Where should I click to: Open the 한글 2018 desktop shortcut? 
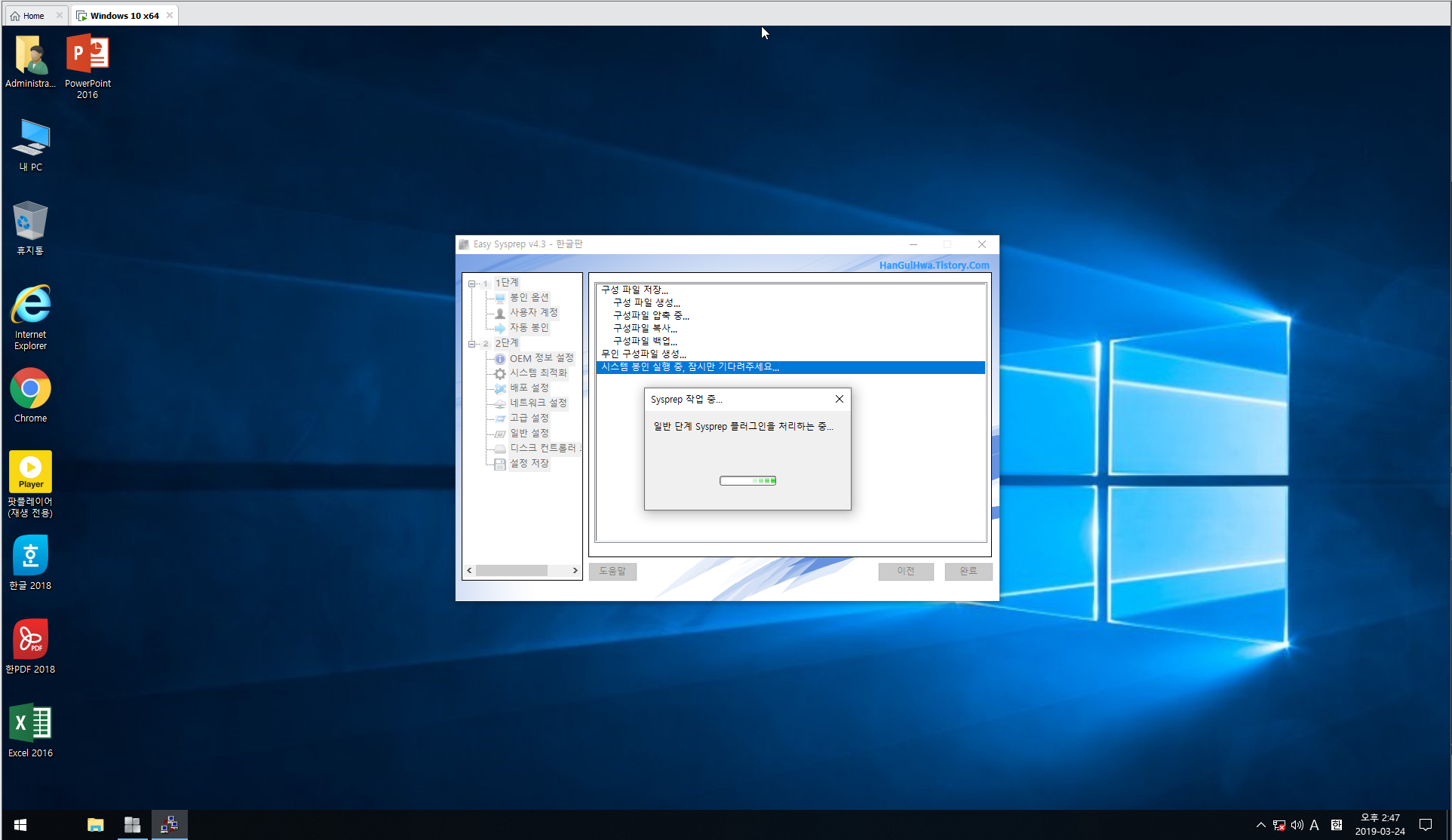click(x=30, y=563)
